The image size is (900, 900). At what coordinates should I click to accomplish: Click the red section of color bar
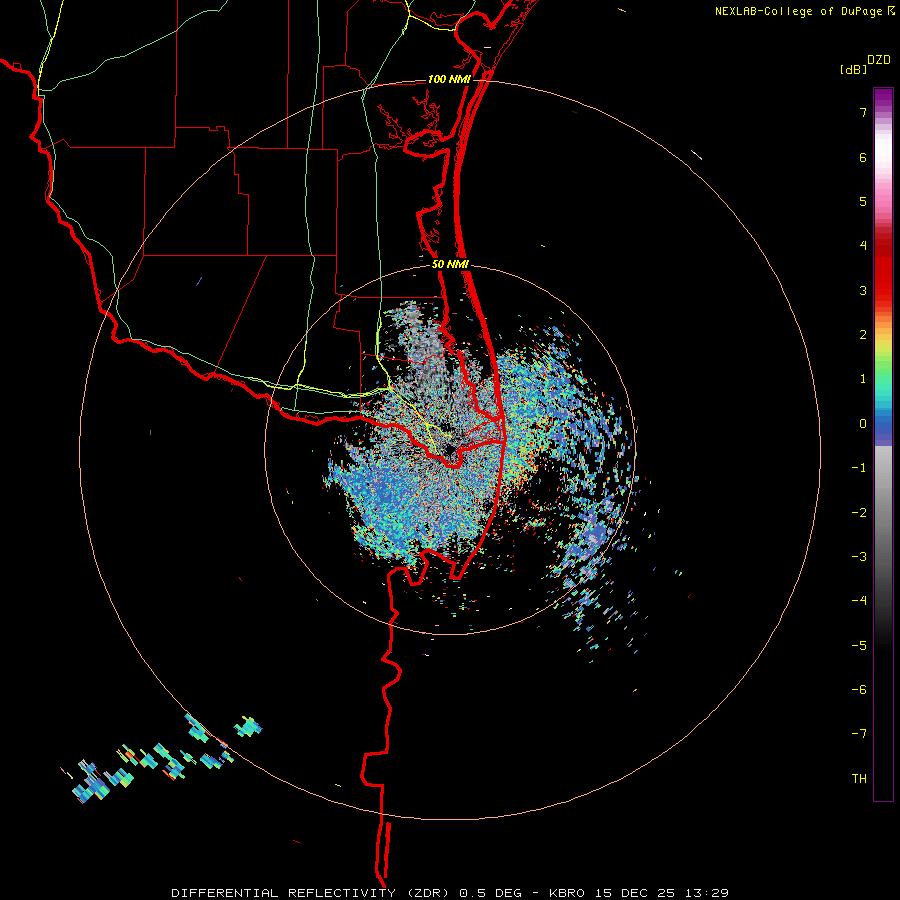tap(883, 267)
